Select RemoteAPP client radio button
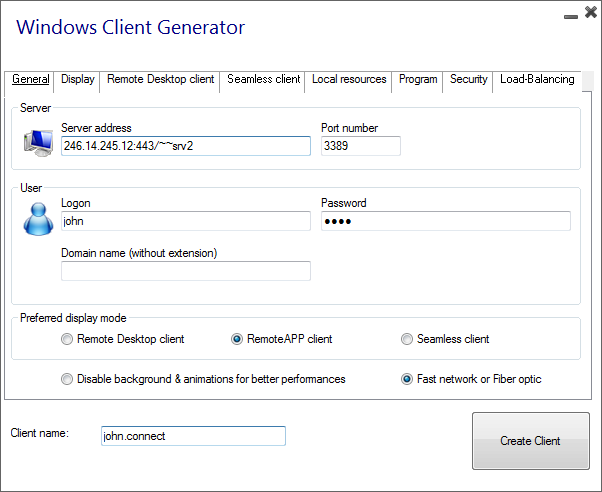 pos(237,339)
